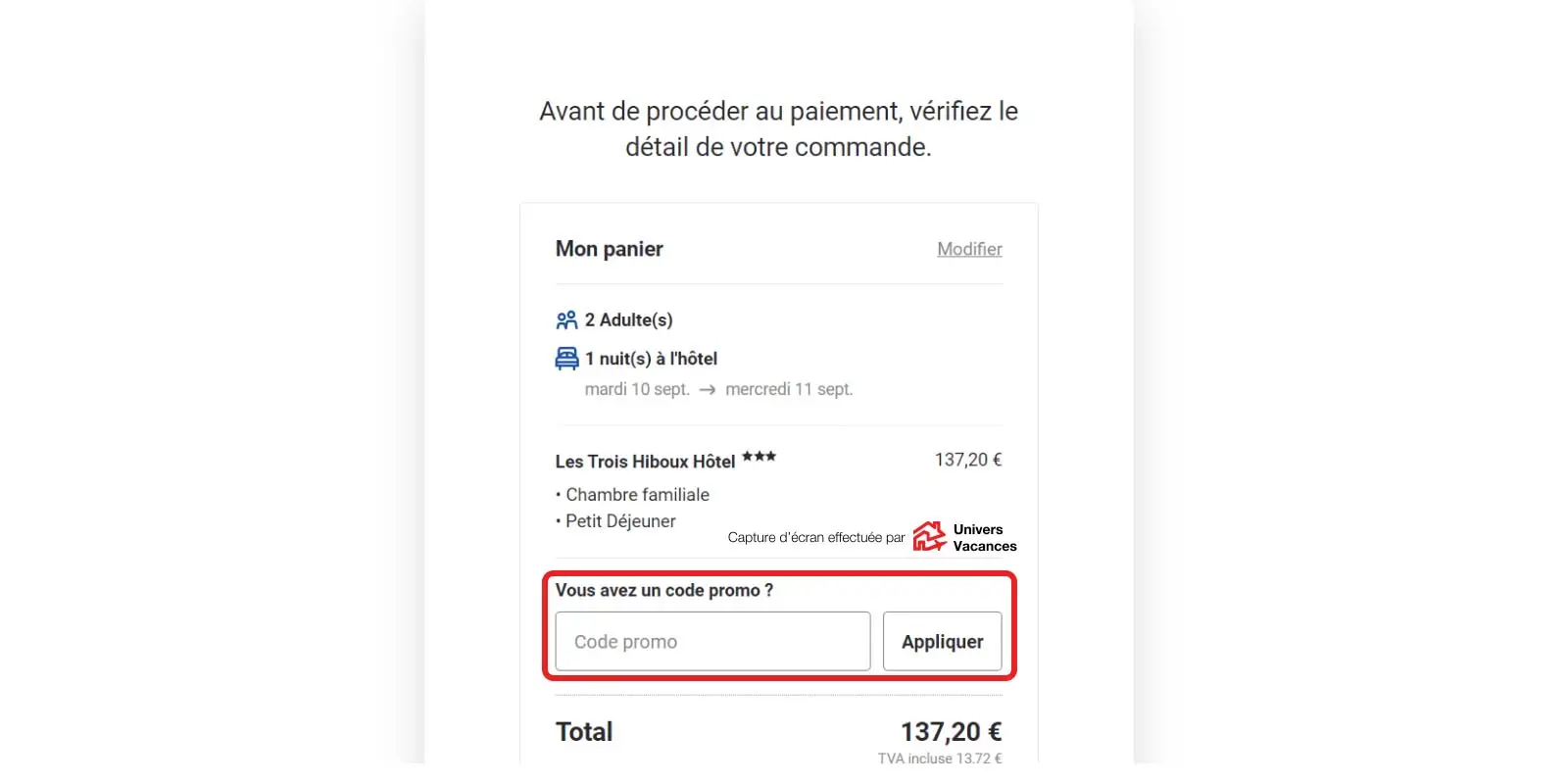Click the 1 nuit(s) à l'hôtel label
This screenshot has height=784, width=1568.
tap(651, 359)
